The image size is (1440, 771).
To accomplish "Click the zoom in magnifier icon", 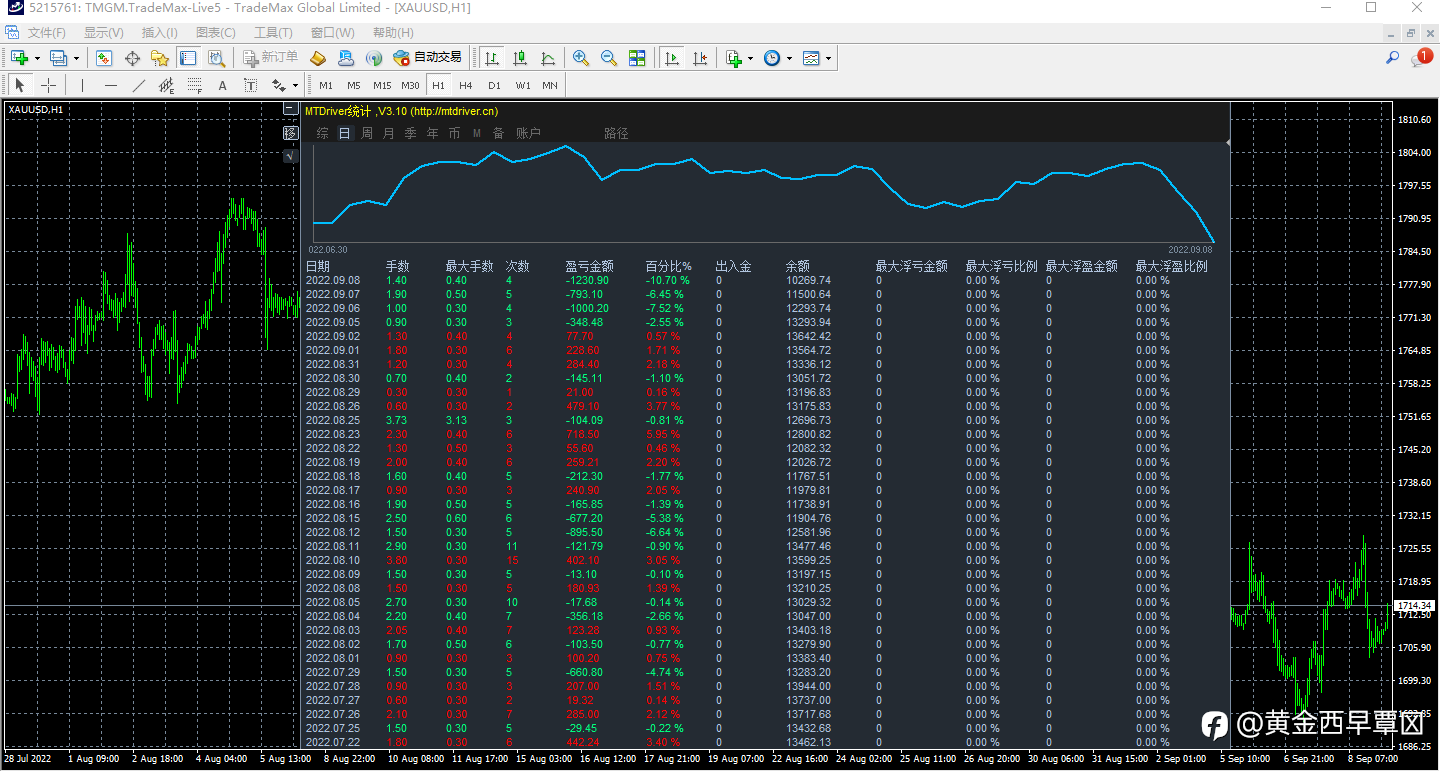I will tap(581, 58).
